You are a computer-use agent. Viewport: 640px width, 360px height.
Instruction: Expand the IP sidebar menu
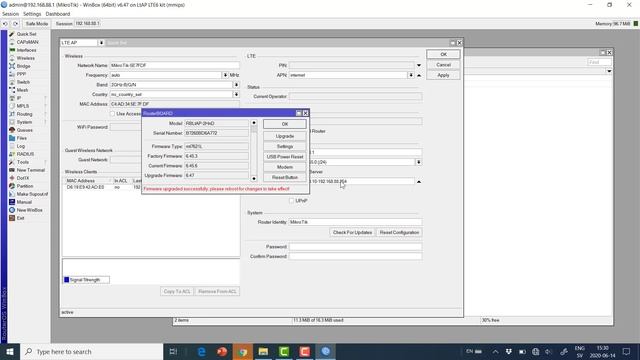(19, 98)
